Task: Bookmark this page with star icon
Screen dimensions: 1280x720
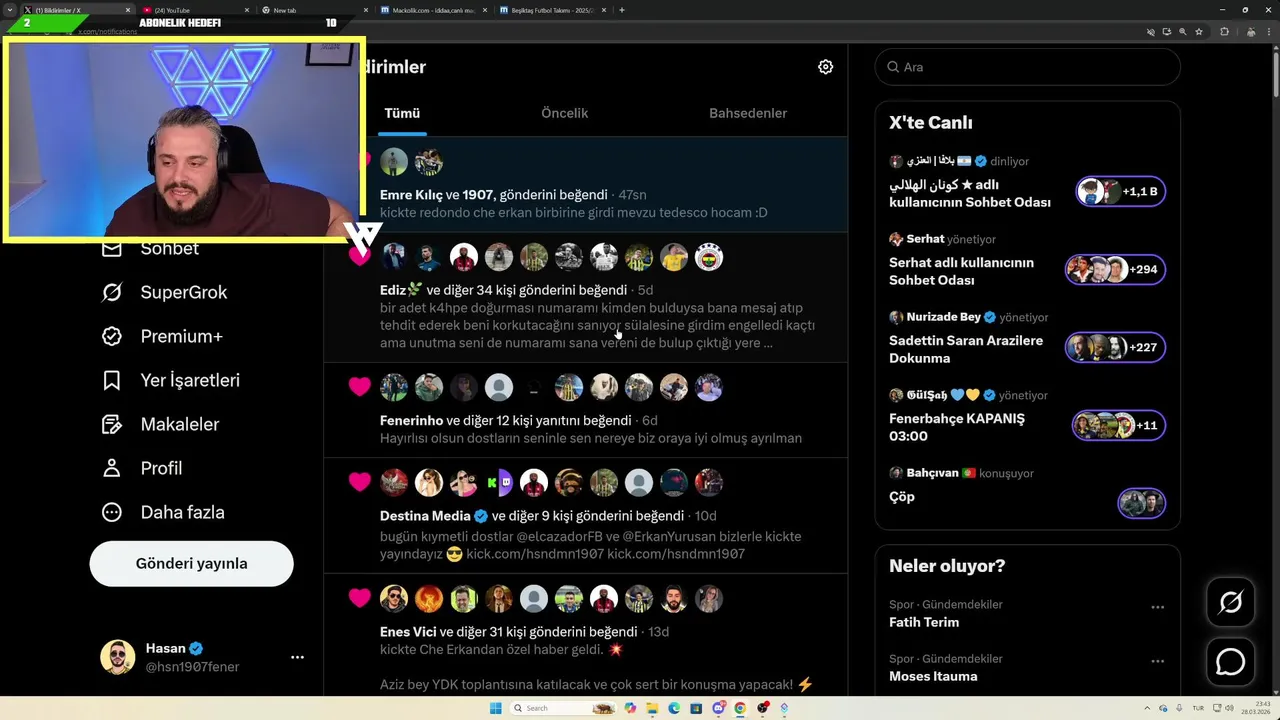Action: click(1199, 31)
